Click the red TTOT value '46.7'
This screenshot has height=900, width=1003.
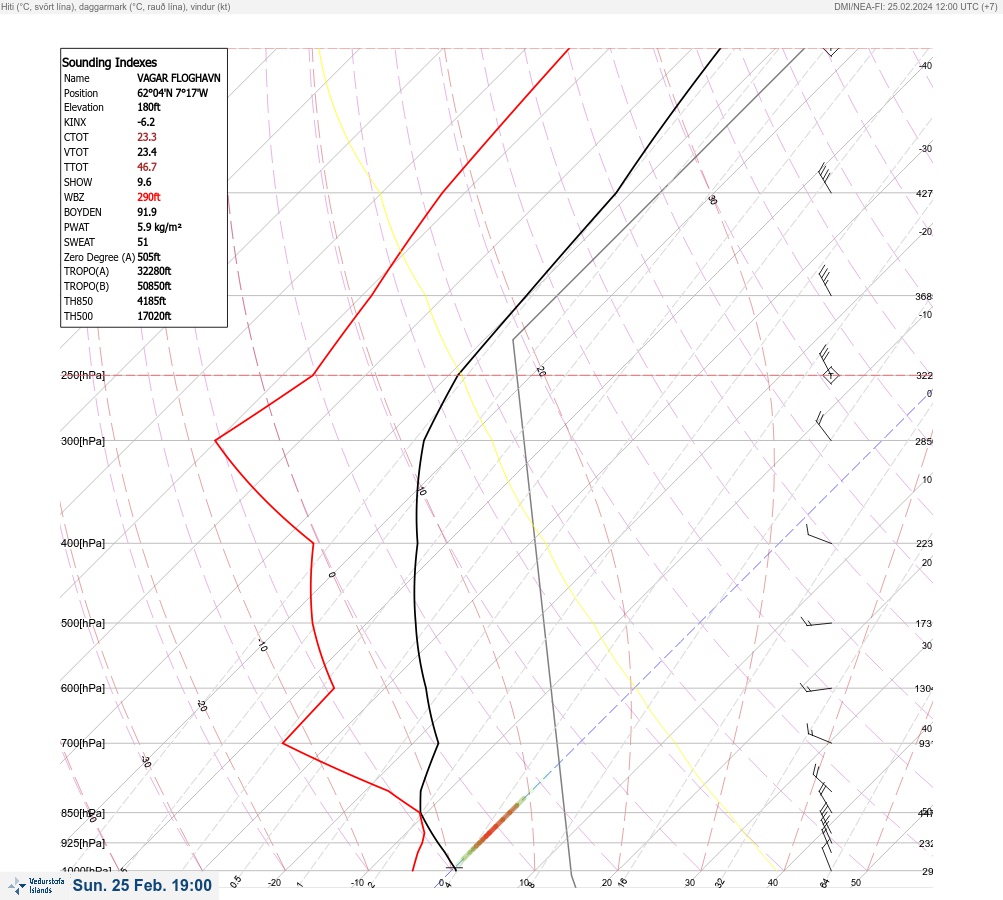point(146,167)
